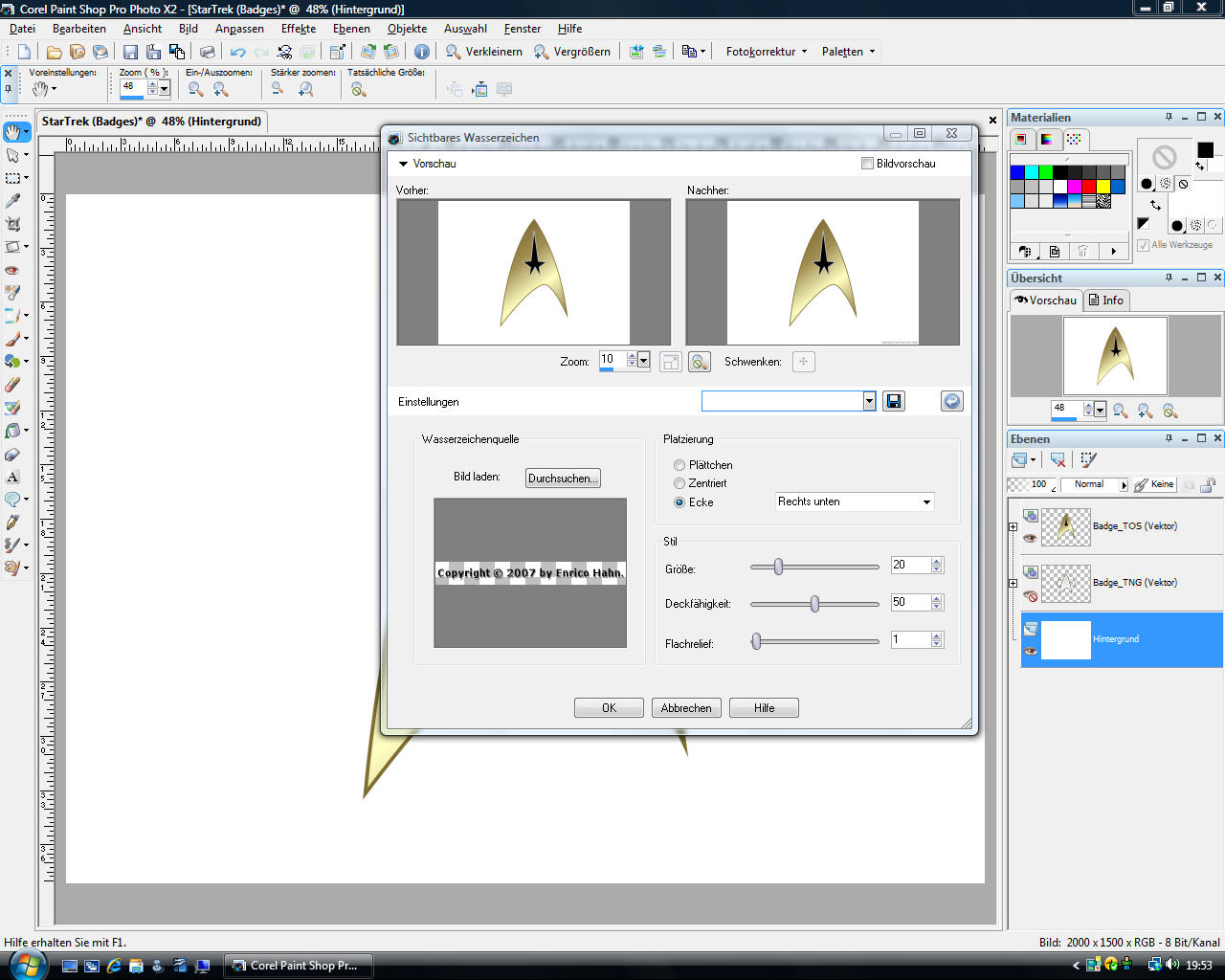Click the Schwenken navigate crosshair button
The height and width of the screenshot is (980, 1225).
803,362
